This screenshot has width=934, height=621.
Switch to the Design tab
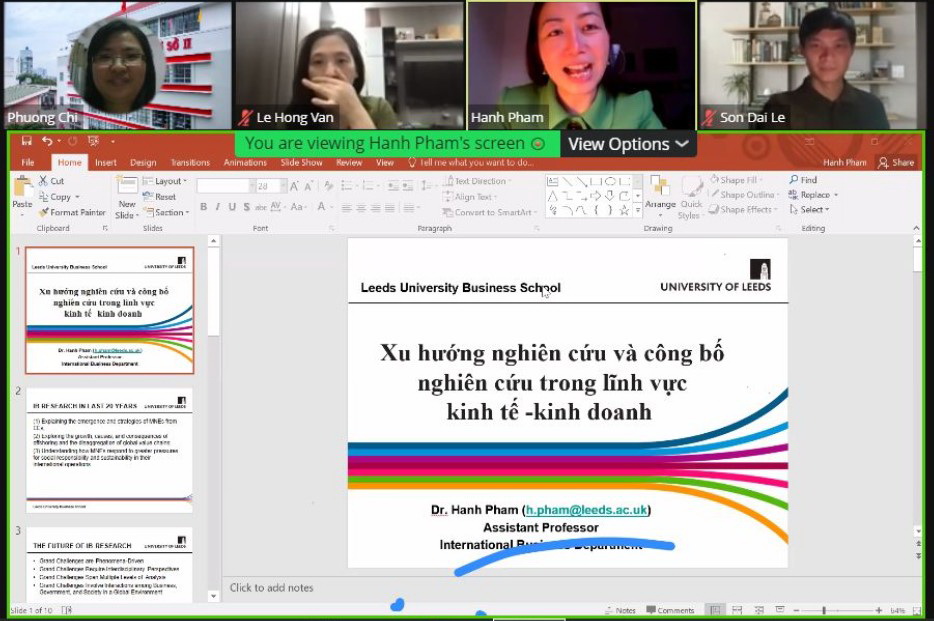[x=143, y=163]
